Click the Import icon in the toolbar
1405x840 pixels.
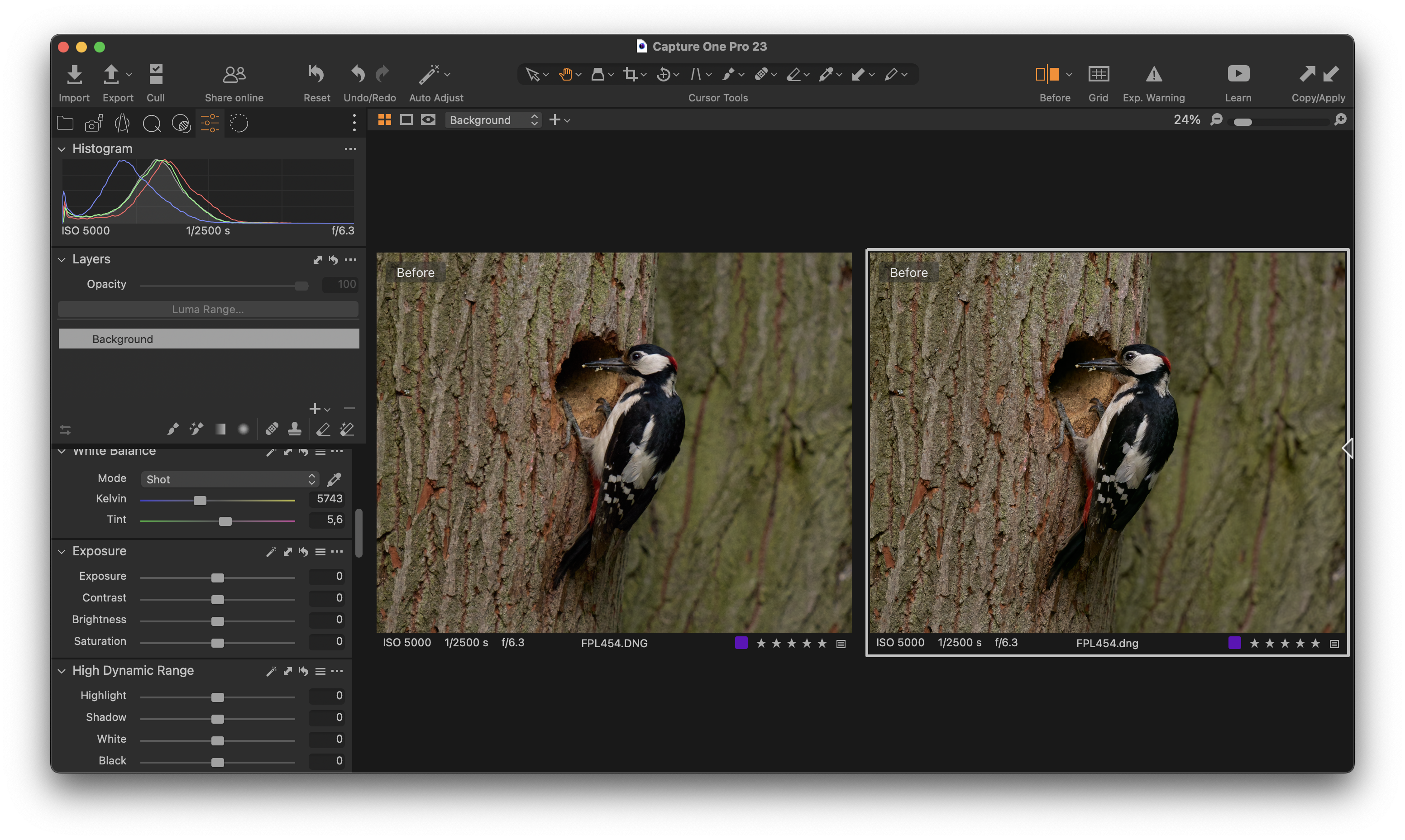74,75
